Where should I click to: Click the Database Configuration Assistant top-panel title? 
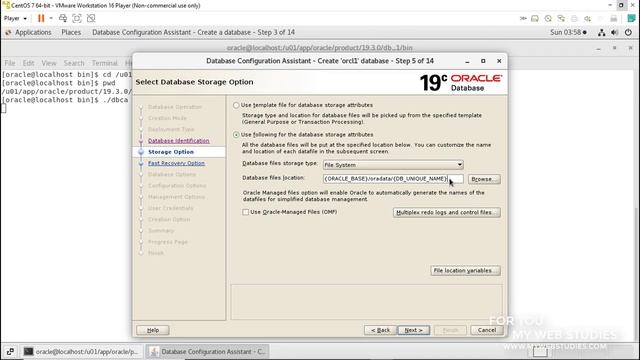tap(193, 32)
